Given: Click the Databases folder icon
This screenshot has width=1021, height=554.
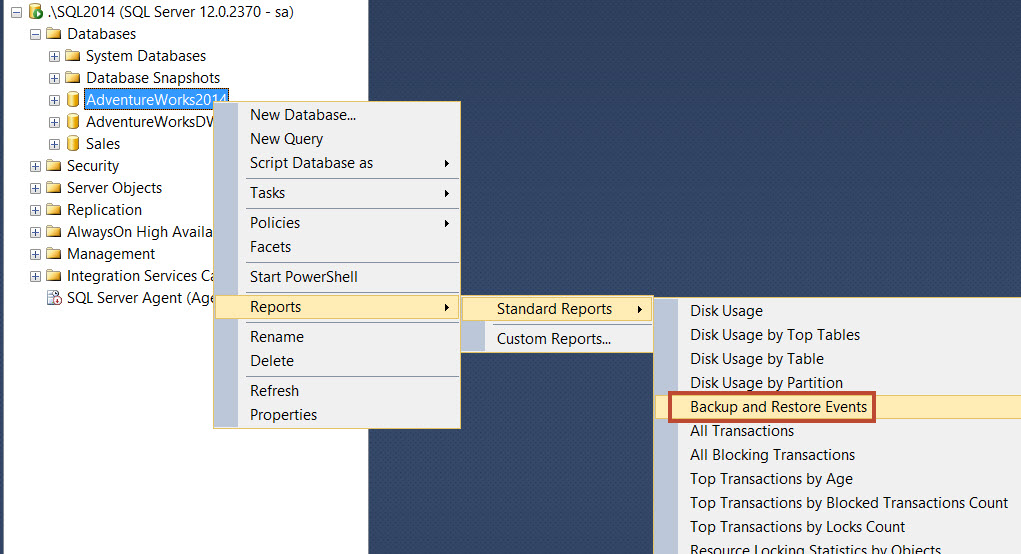Looking at the screenshot, I should coord(54,33).
